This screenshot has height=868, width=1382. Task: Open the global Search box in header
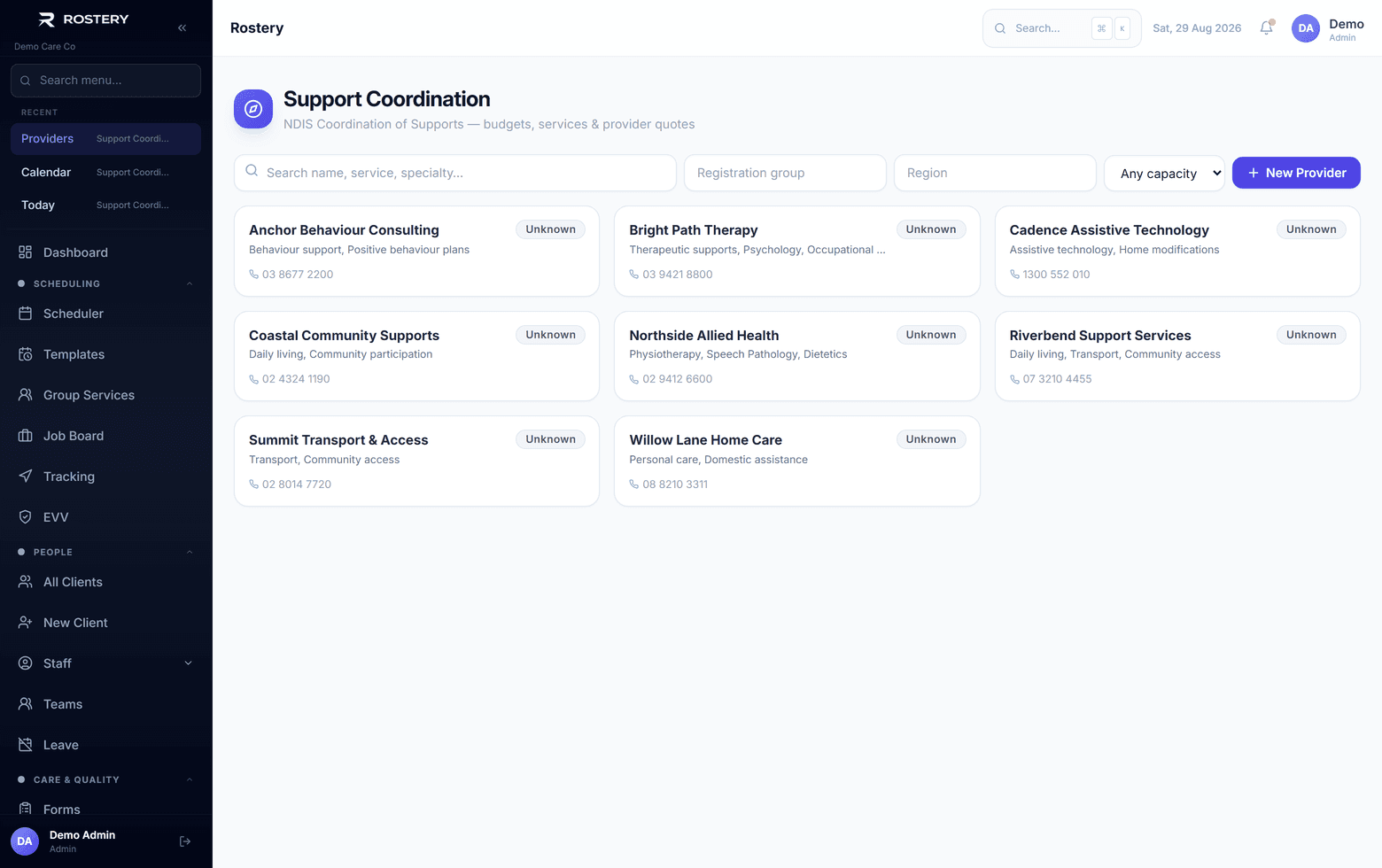[1061, 28]
